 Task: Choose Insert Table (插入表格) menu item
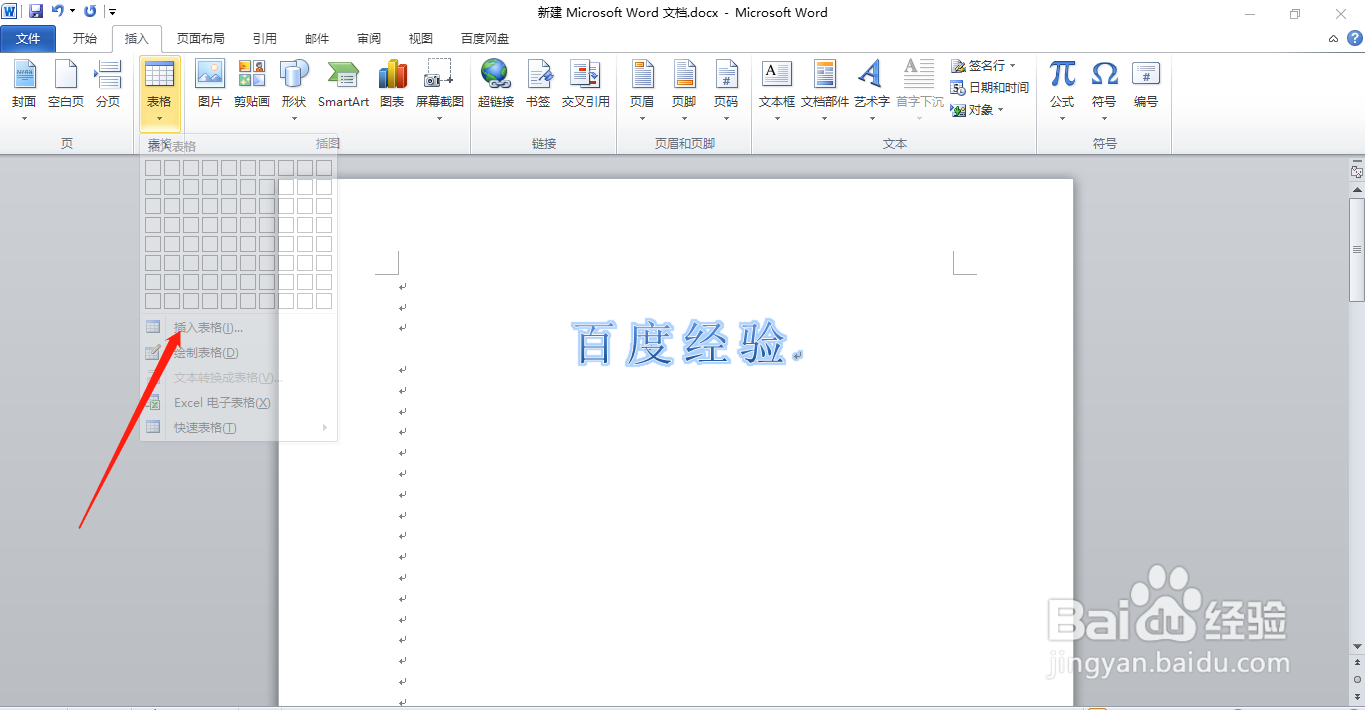pyautogui.click(x=238, y=328)
